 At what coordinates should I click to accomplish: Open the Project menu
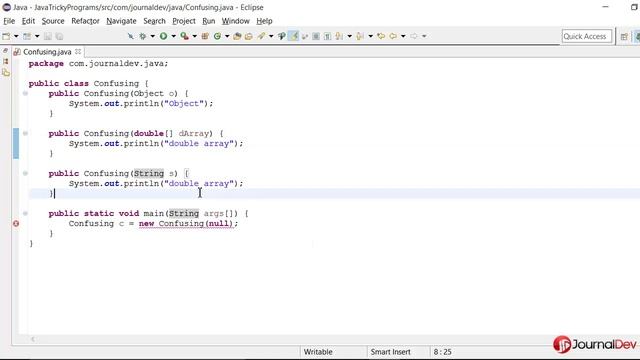184,21
